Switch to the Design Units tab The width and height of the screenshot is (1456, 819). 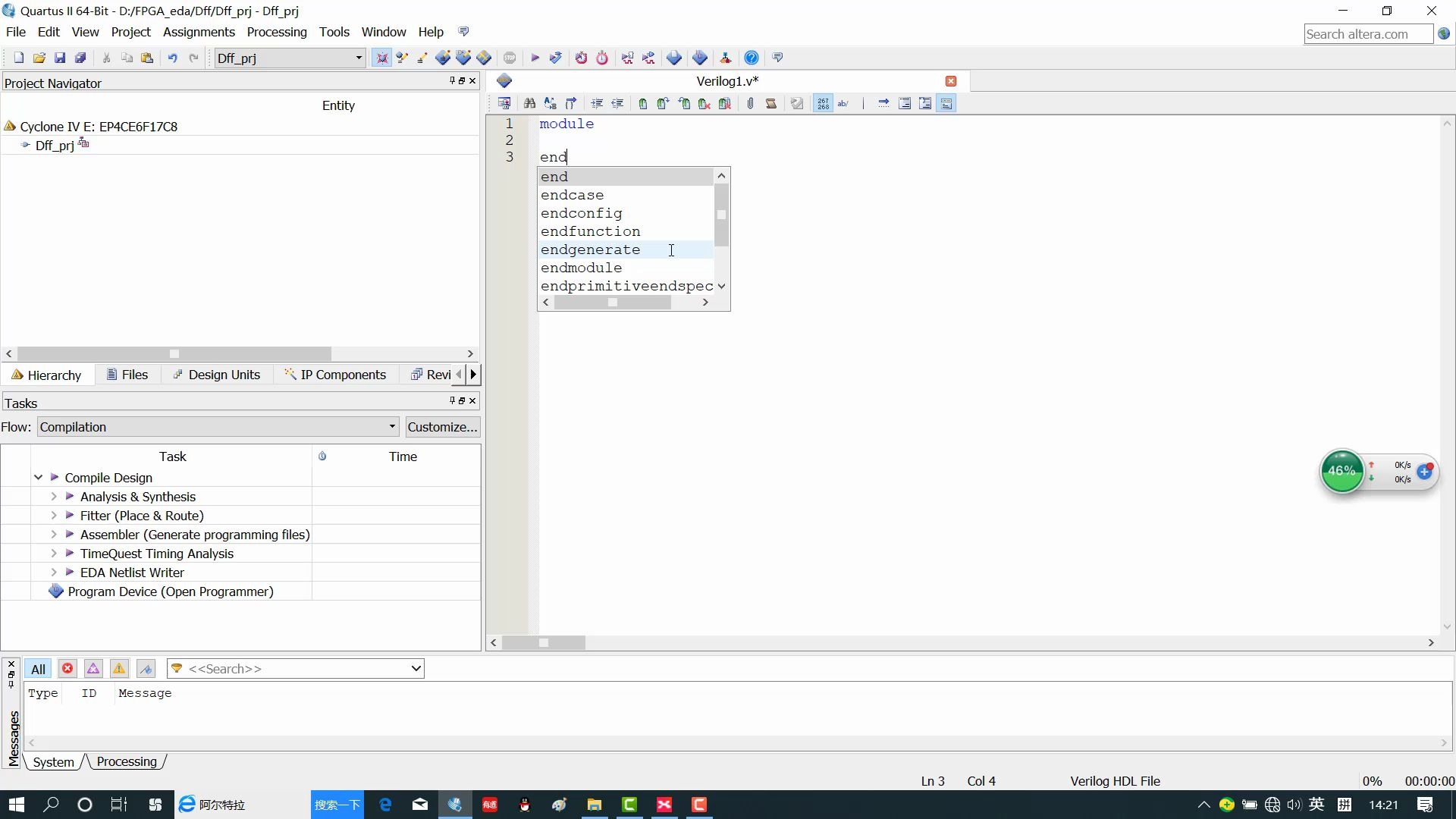tap(217, 375)
